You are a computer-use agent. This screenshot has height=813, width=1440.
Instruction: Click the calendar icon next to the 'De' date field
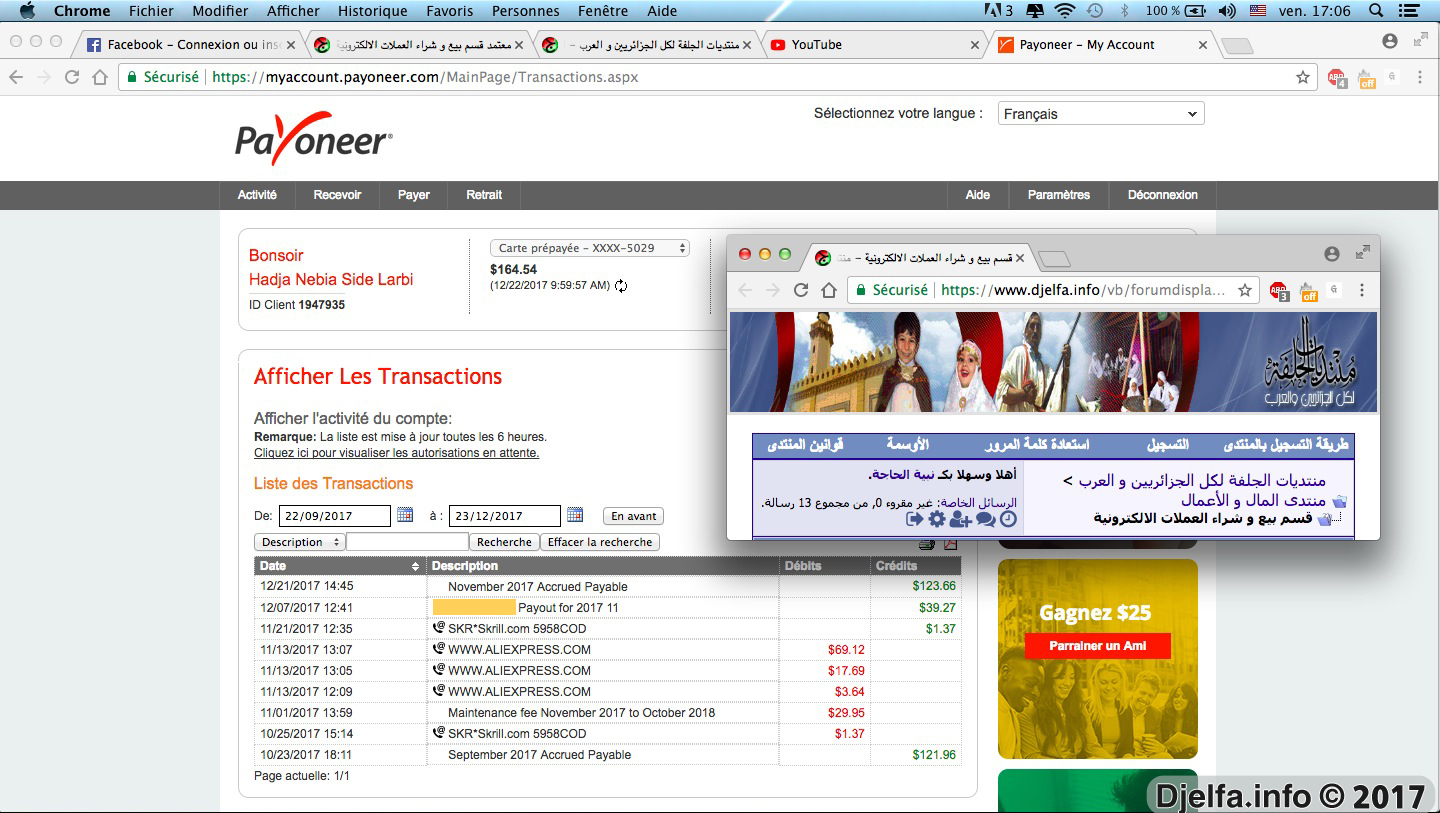[x=405, y=515]
